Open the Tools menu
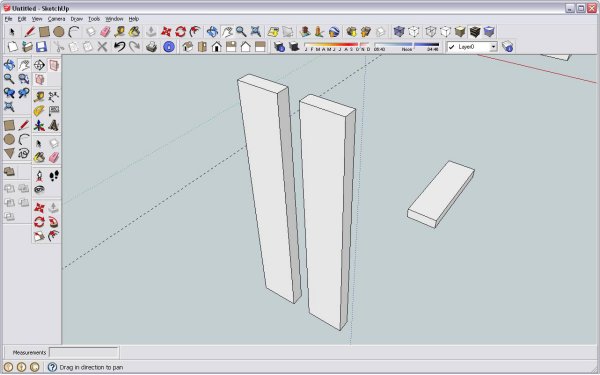Screen dimensions: 600x375 [x=94, y=19]
